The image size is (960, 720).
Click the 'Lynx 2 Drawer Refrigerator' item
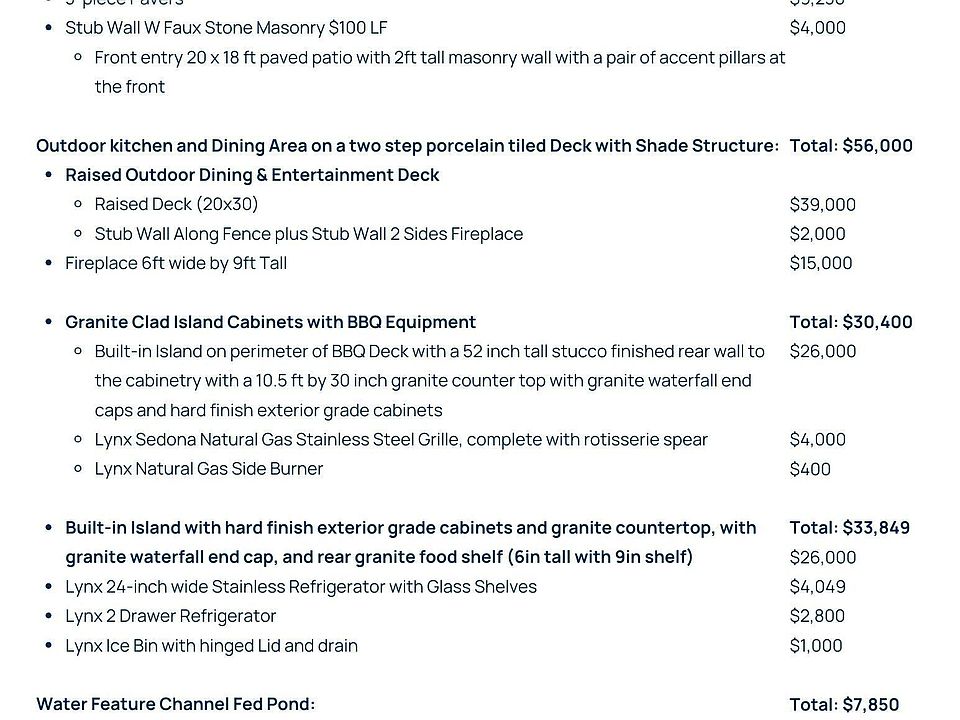170,616
